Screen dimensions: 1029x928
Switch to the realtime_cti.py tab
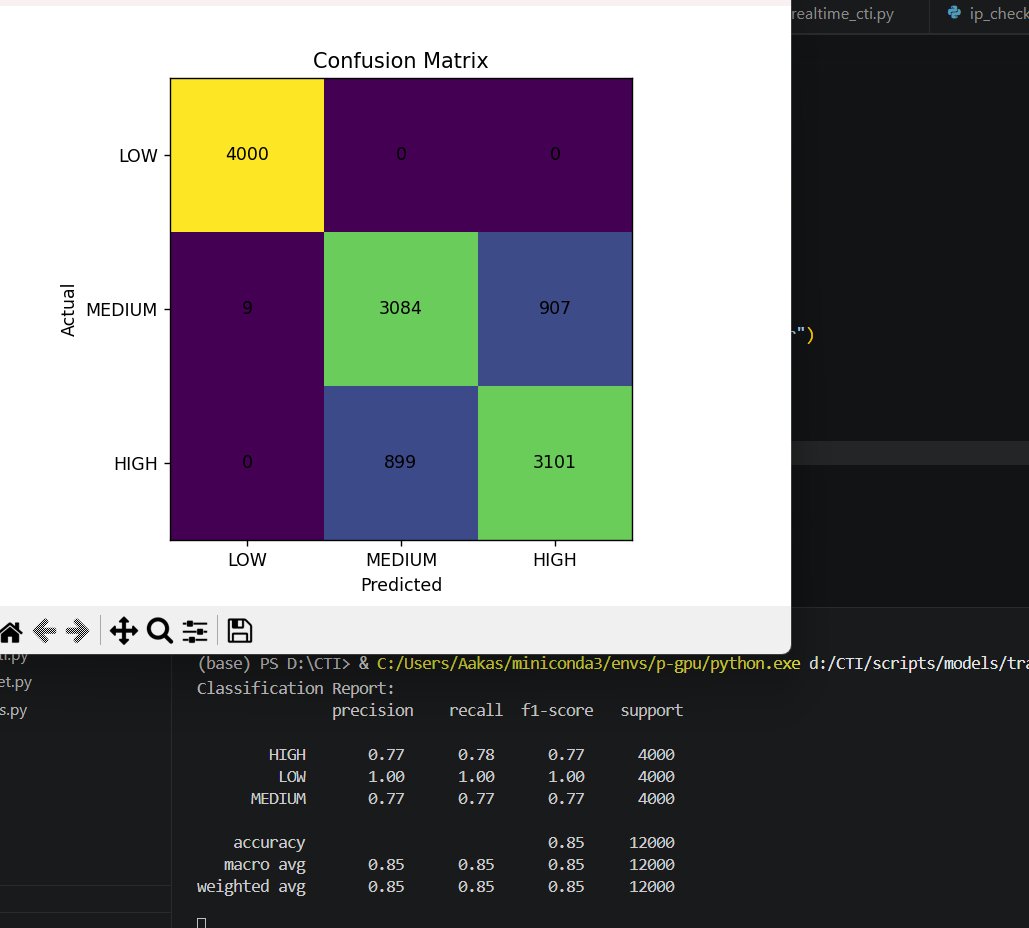click(x=843, y=14)
